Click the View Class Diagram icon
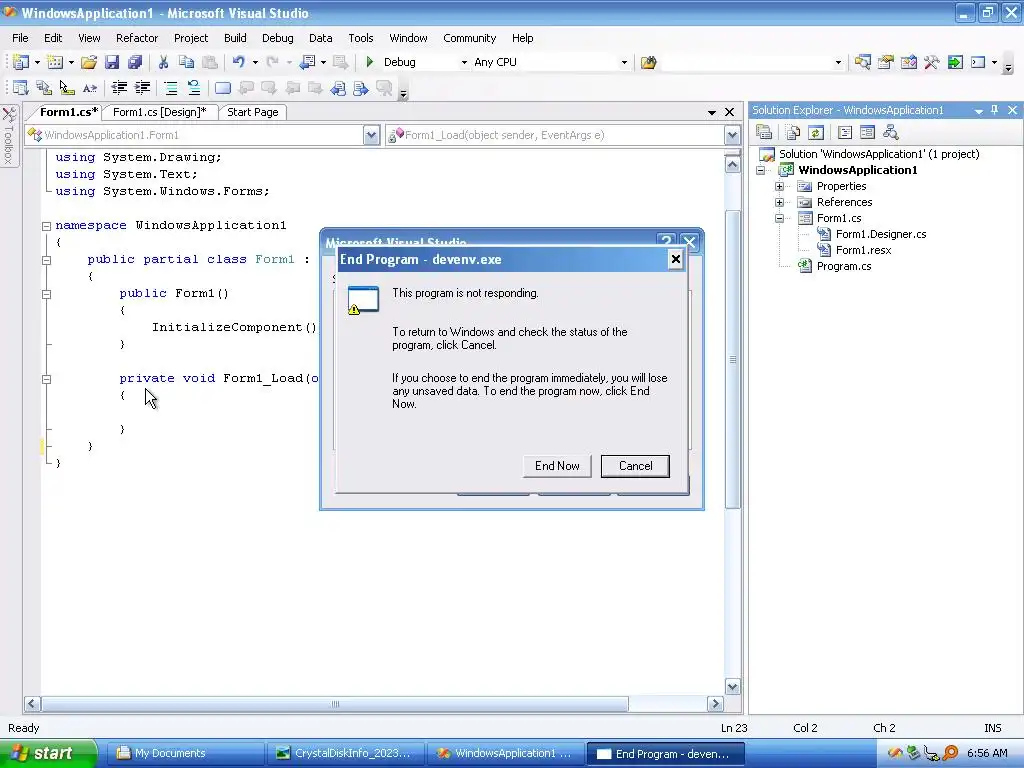Viewport: 1024px width, 768px height. (891, 133)
